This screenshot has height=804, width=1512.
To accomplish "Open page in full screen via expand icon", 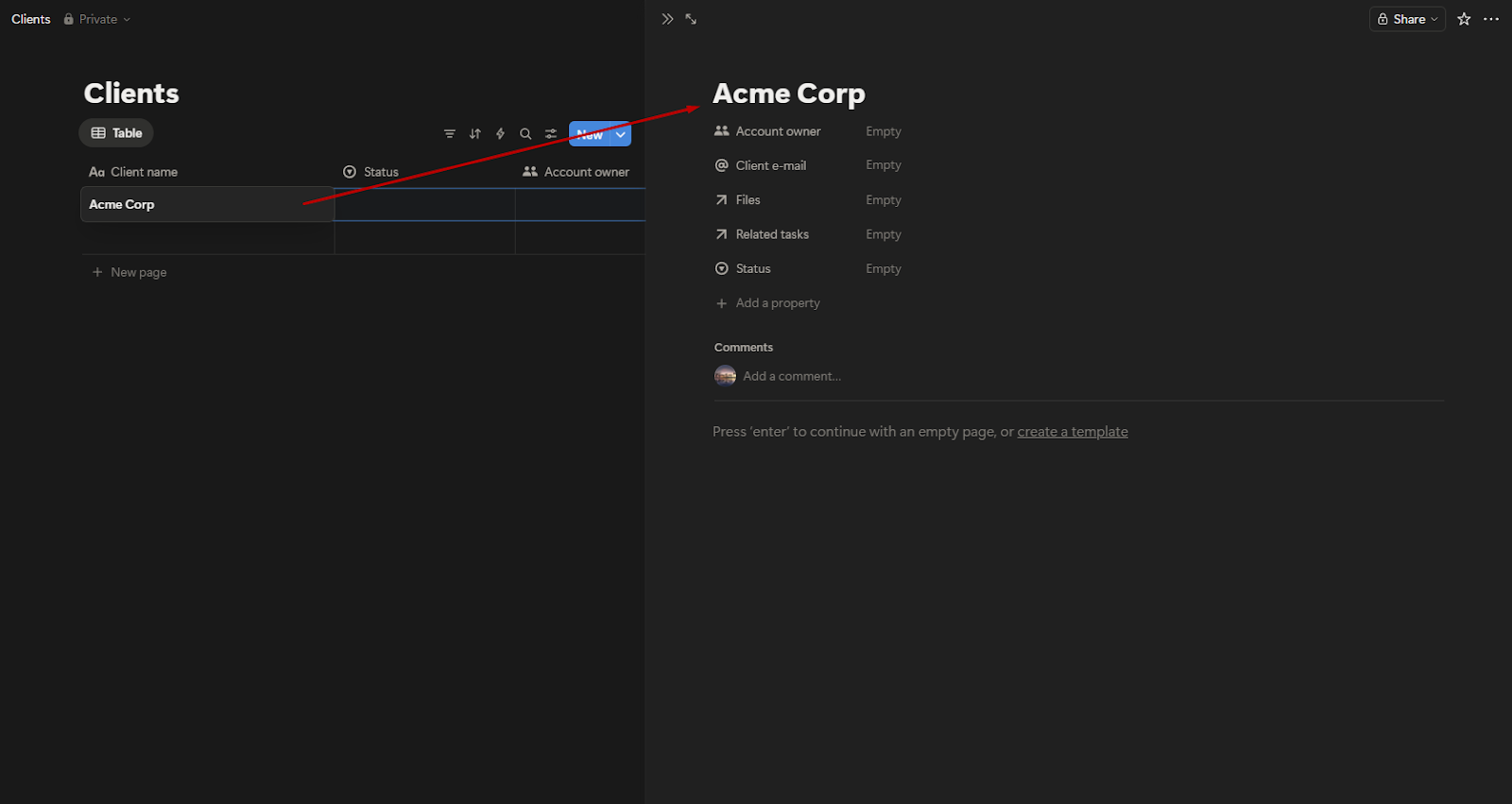I will [691, 19].
